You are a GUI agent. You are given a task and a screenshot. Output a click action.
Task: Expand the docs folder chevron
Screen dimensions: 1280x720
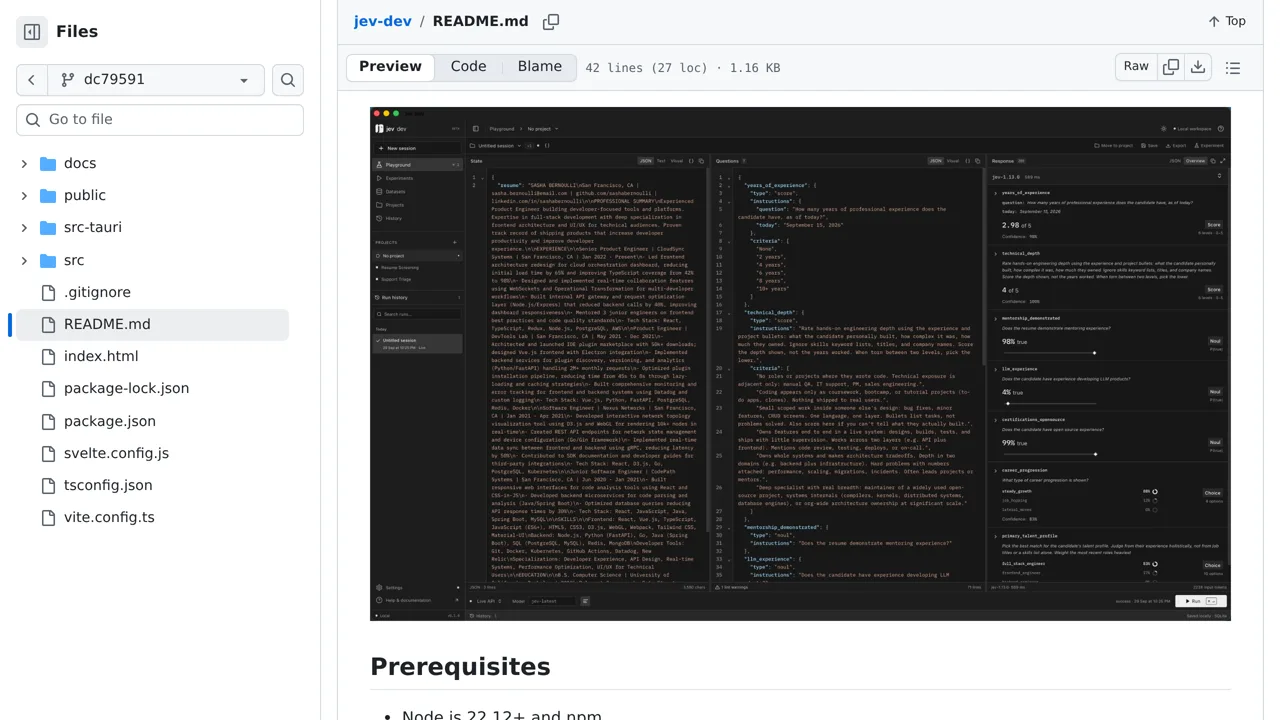(24, 163)
